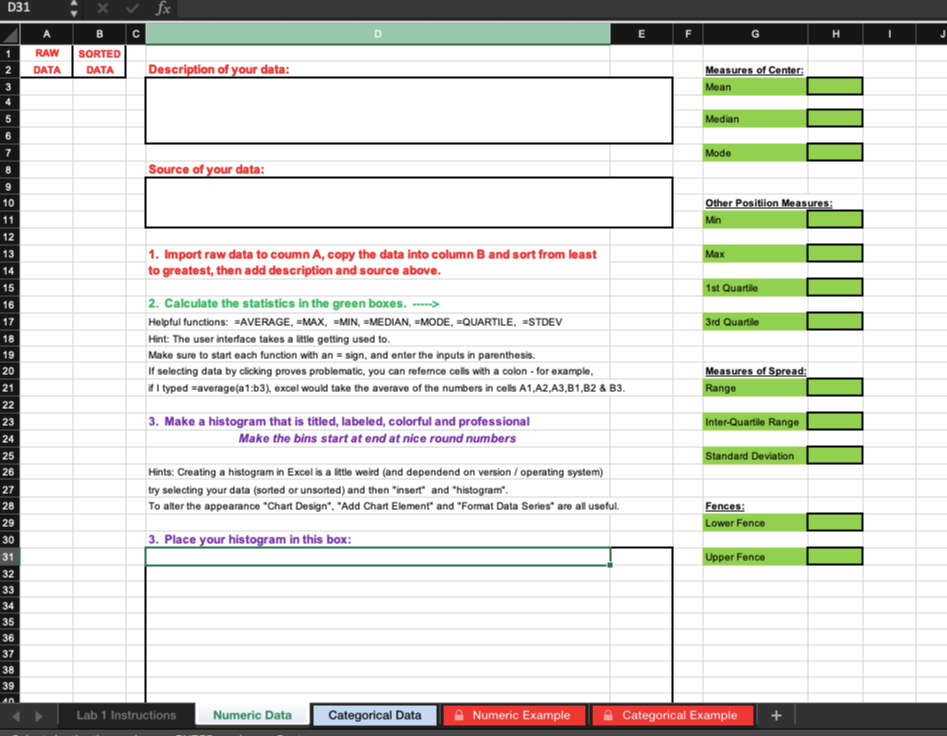
Task: Click the Description of your data box
Action: click(x=409, y=110)
